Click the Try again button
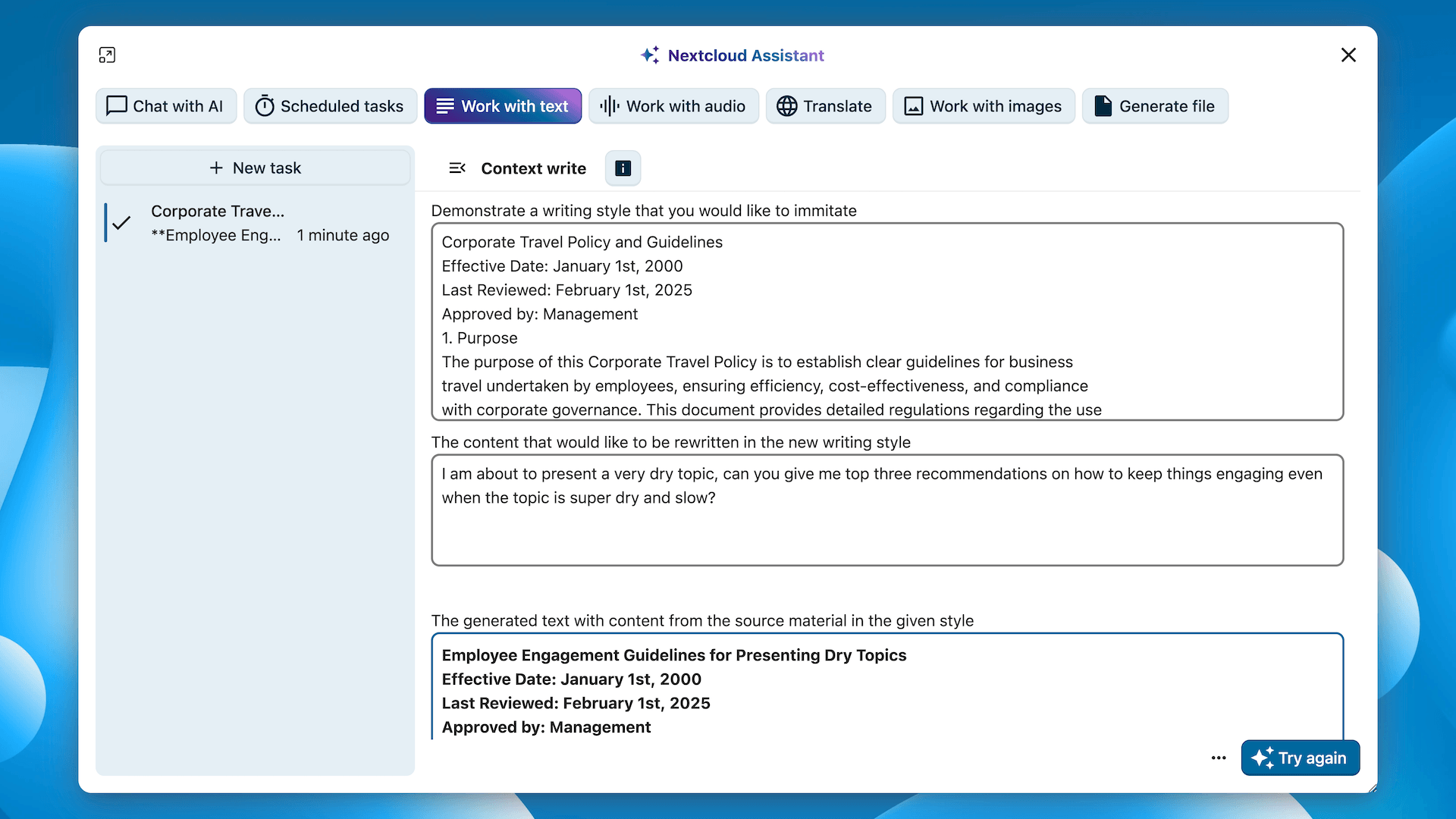The image size is (1456, 819). coord(1300,758)
